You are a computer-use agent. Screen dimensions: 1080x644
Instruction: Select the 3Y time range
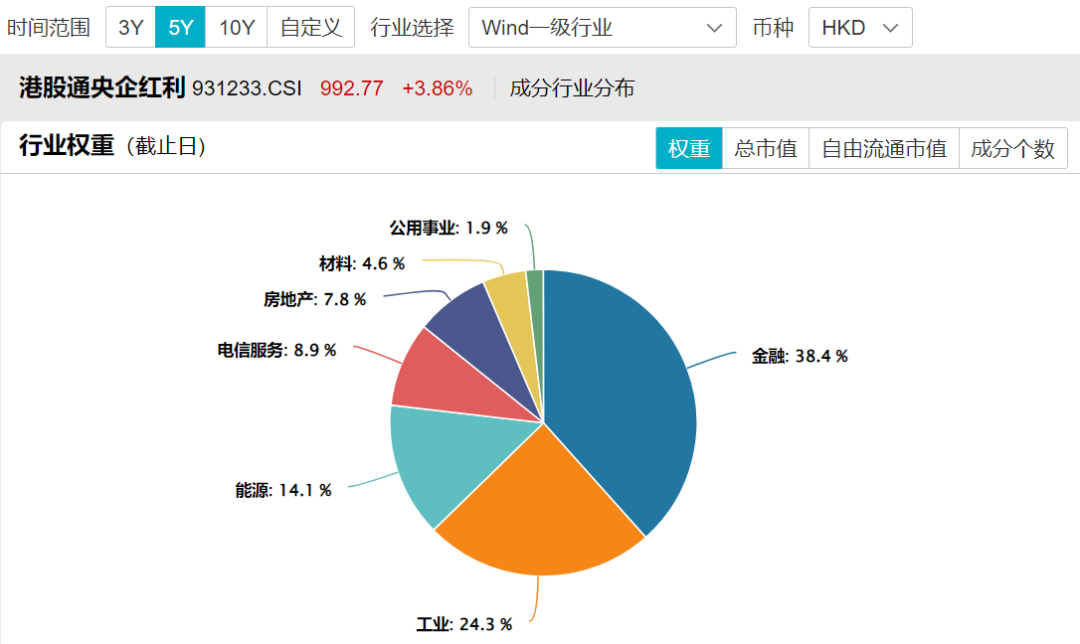pos(130,28)
